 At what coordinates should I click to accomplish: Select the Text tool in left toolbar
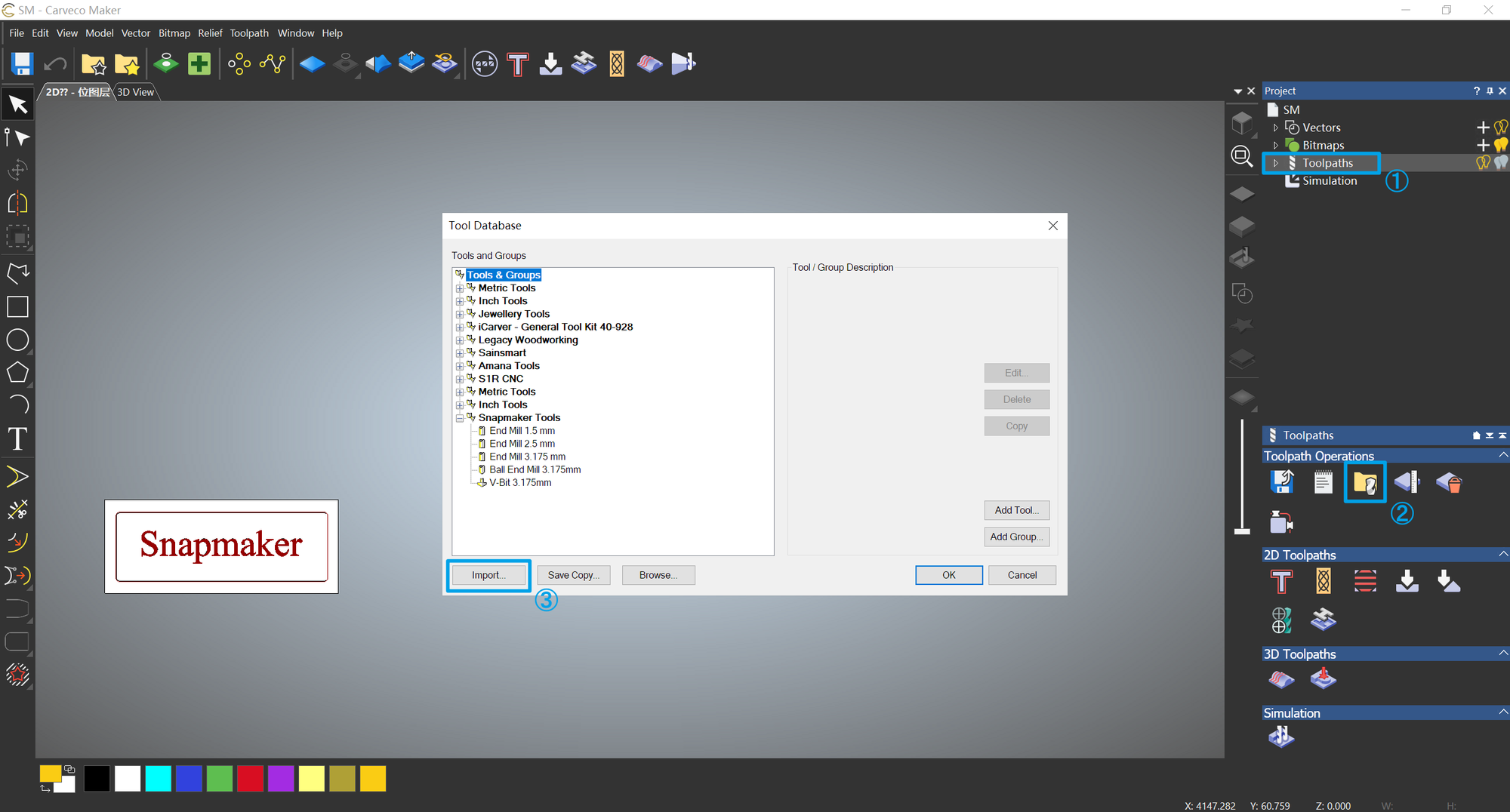[17, 438]
